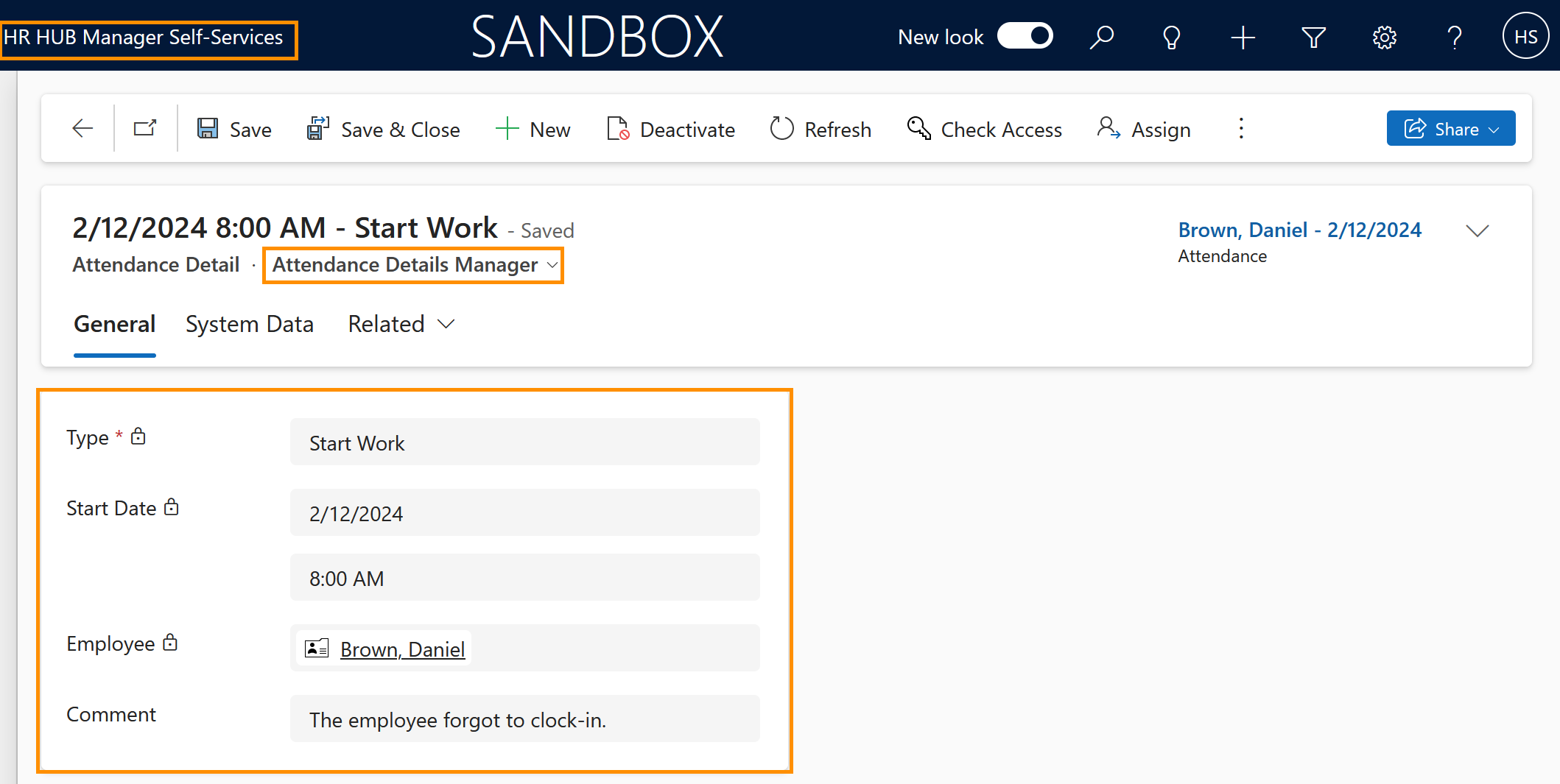Deactivate the attendance record

point(670,129)
